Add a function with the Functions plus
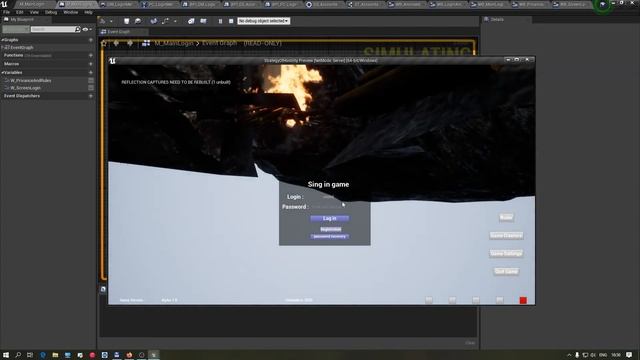Viewport: 640px width, 360px height. click(x=91, y=55)
